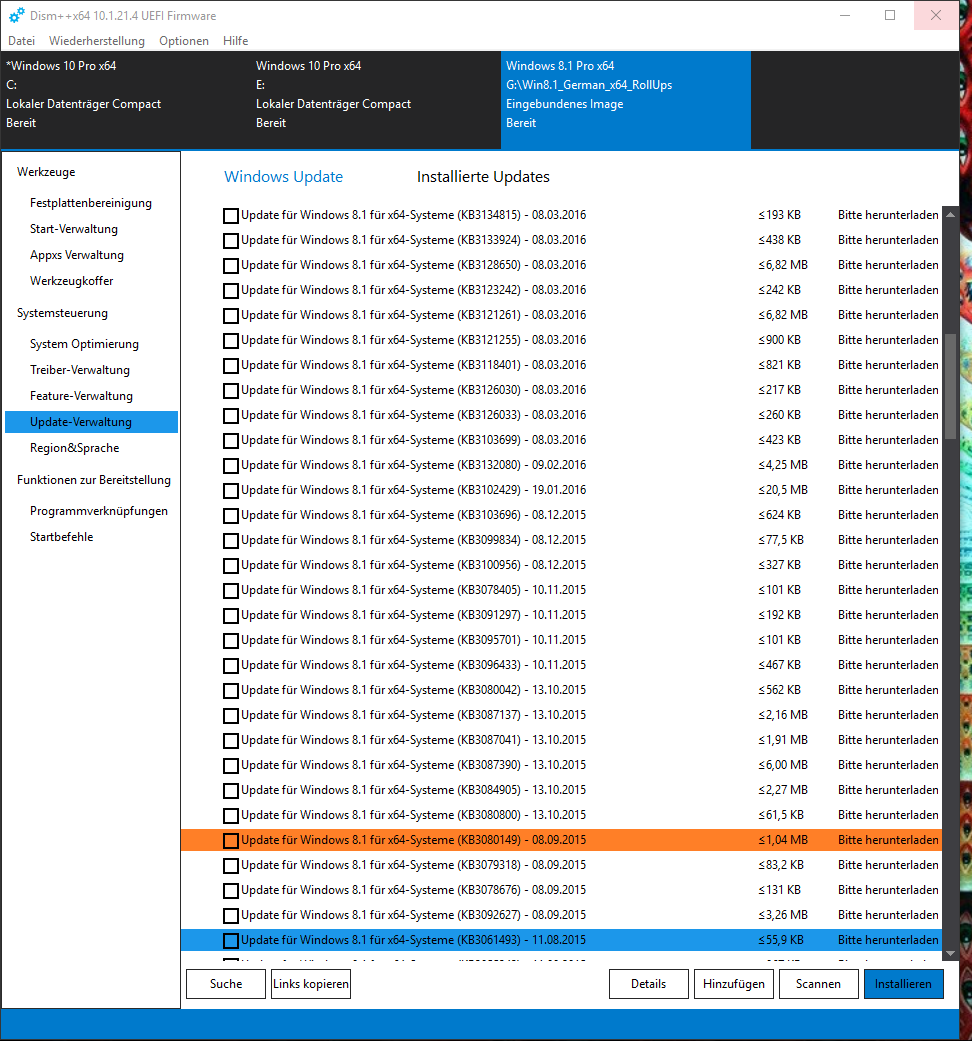This screenshot has width=972, height=1041.
Task: Check the box for update KB3123242
Action: click(x=230, y=291)
